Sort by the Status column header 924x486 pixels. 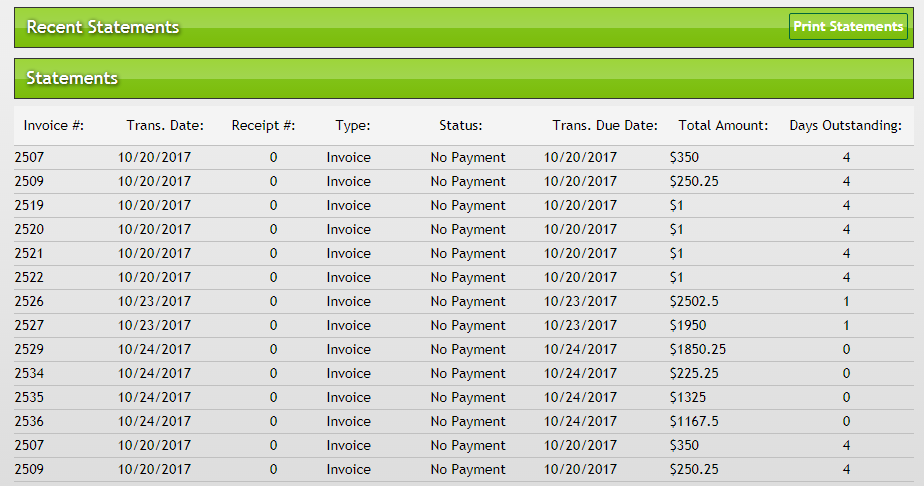(461, 126)
